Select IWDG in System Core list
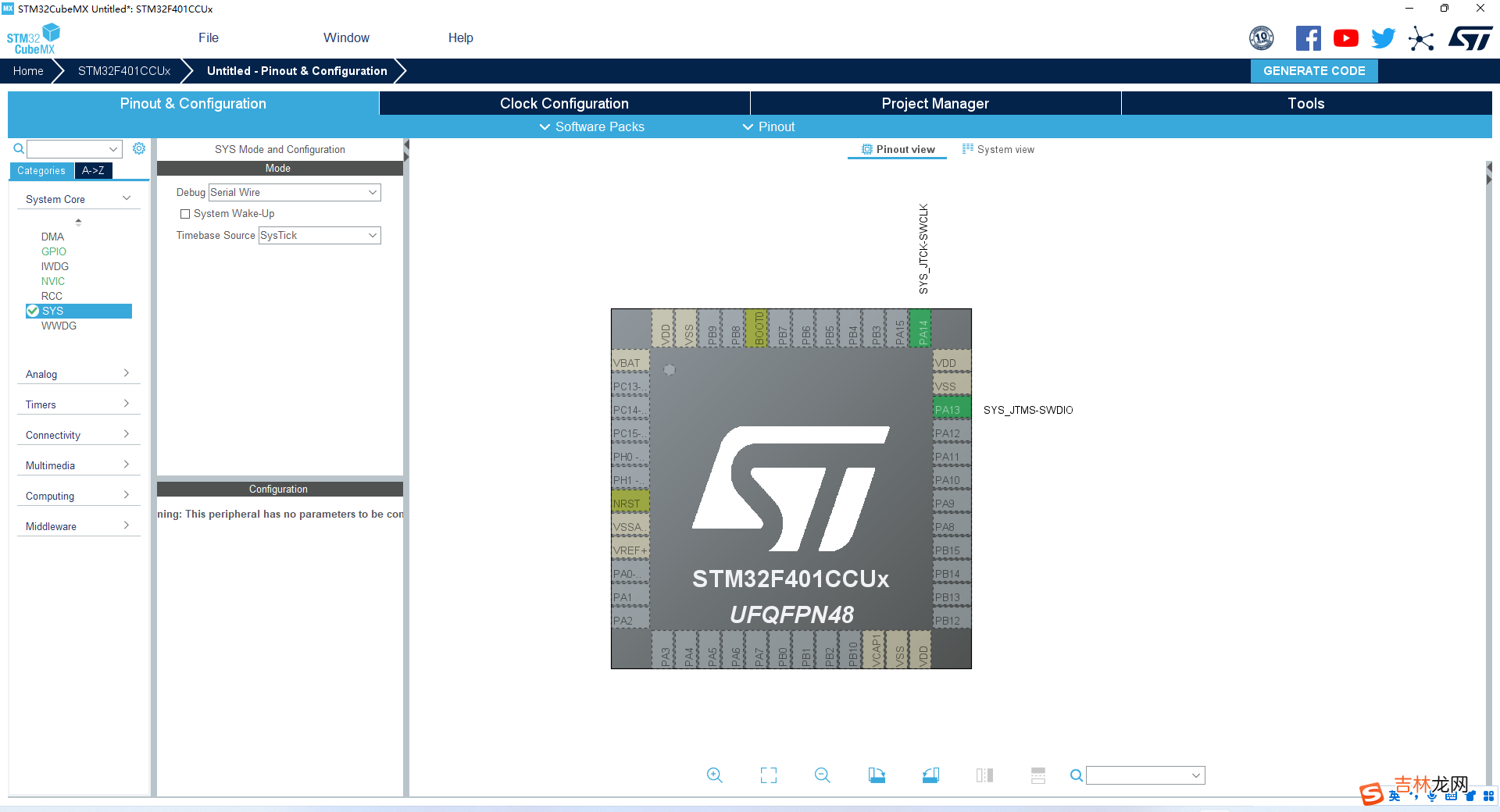 (x=55, y=266)
